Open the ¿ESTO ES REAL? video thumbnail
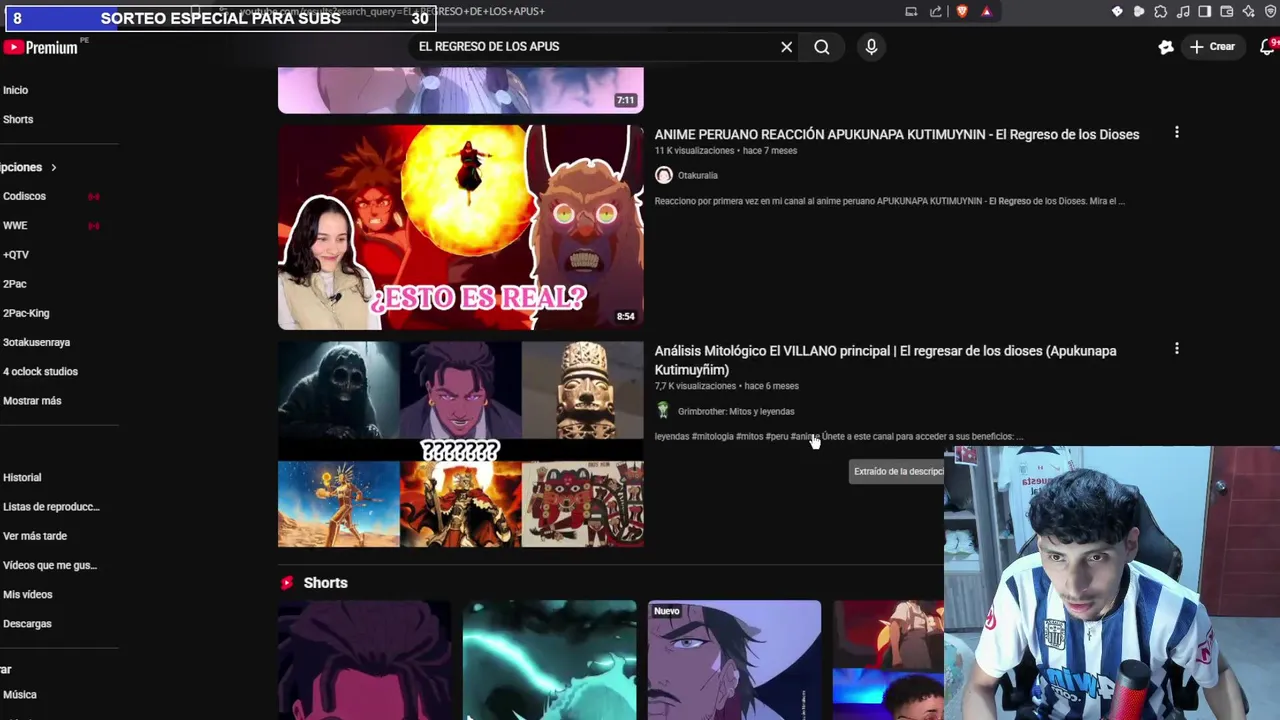 point(460,227)
